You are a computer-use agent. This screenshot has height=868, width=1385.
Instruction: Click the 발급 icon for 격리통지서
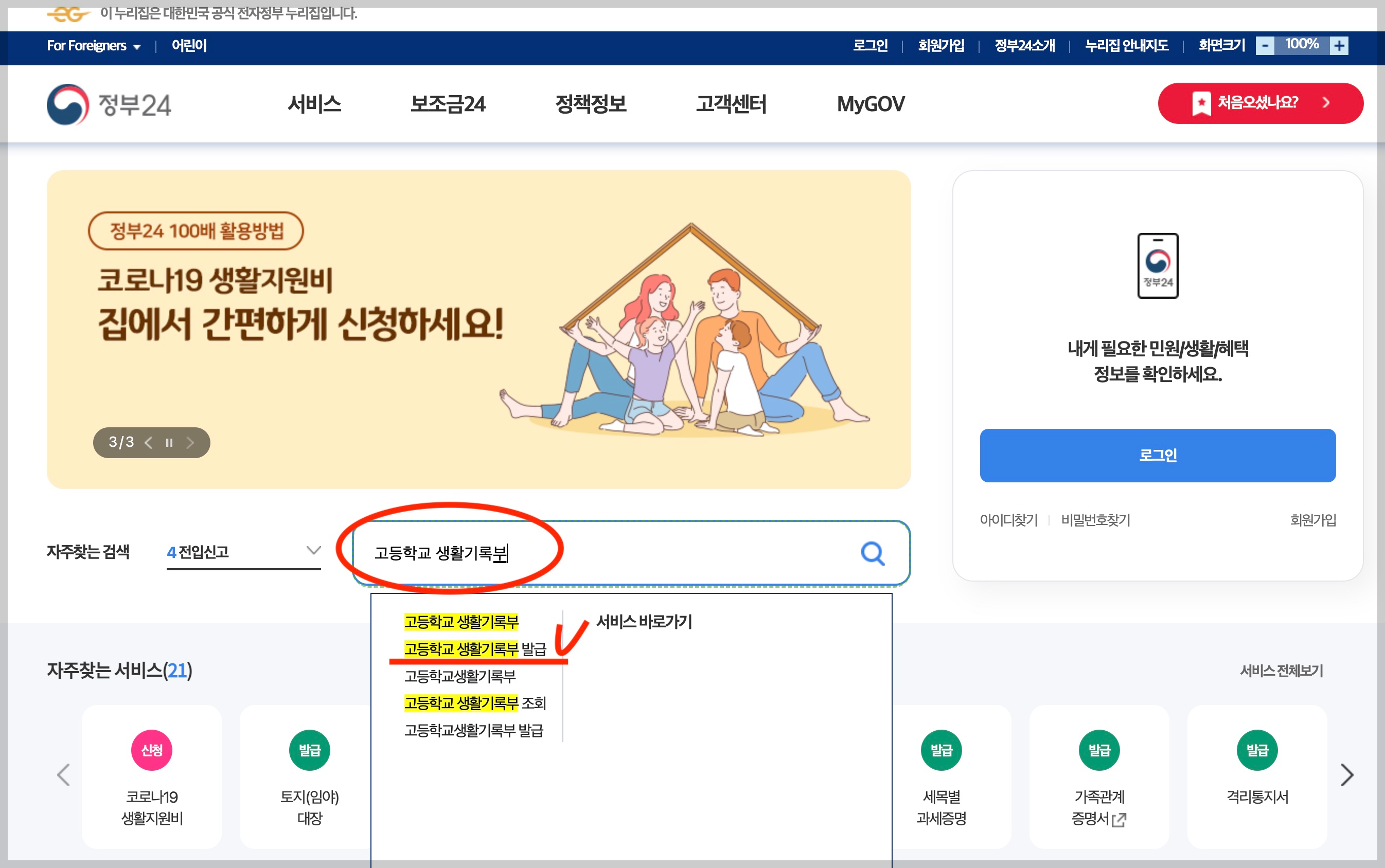tap(1257, 750)
